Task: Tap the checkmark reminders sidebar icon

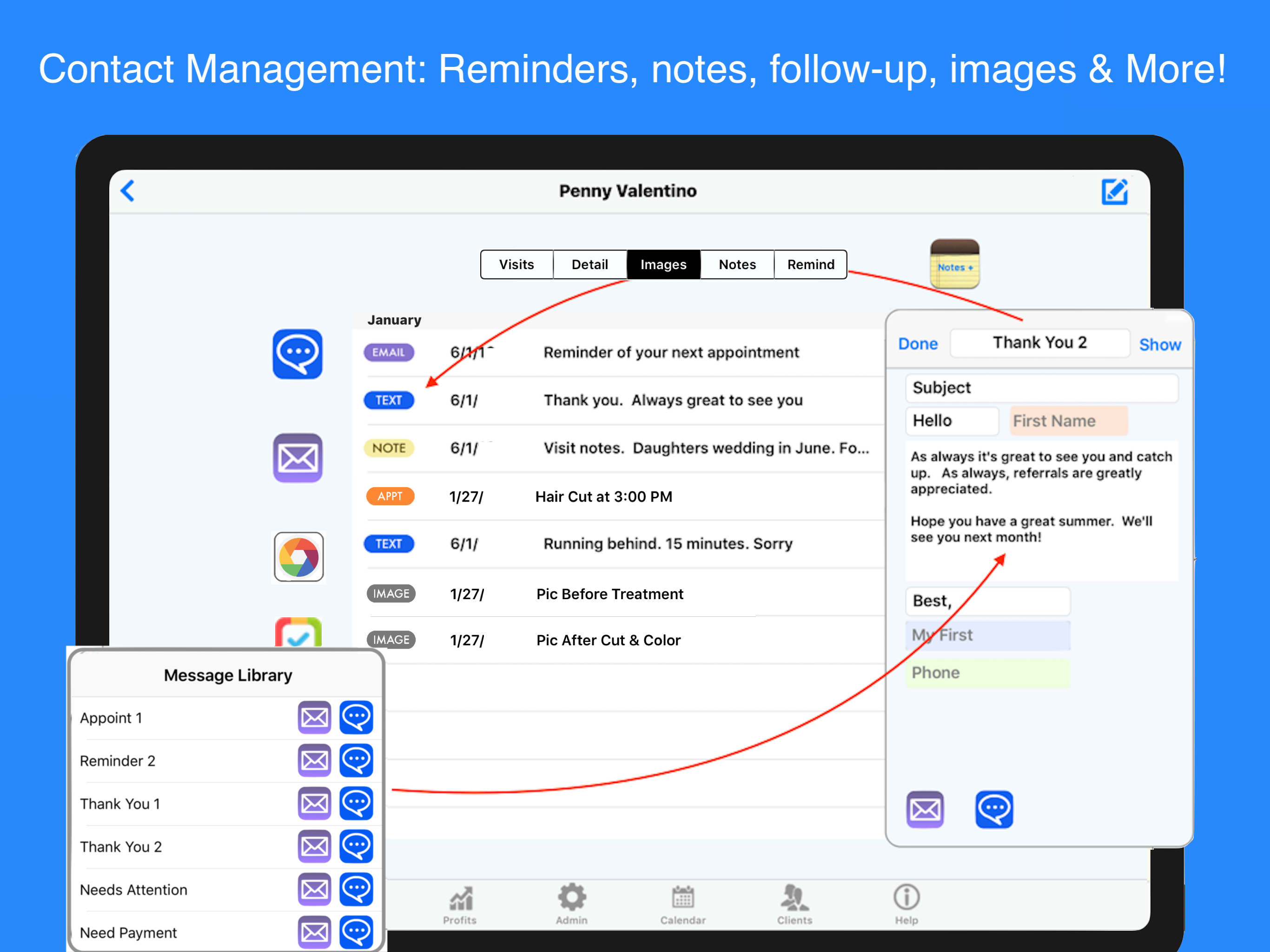Action: click(x=298, y=632)
